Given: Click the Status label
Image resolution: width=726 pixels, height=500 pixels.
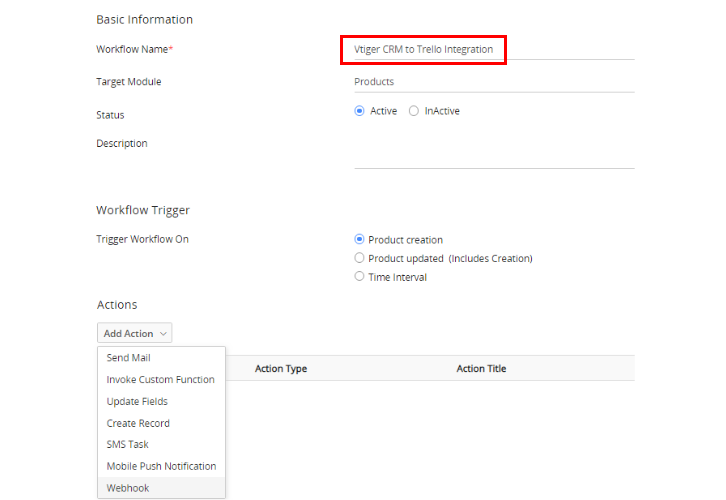Looking at the screenshot, I should click(x=110, y=115).
